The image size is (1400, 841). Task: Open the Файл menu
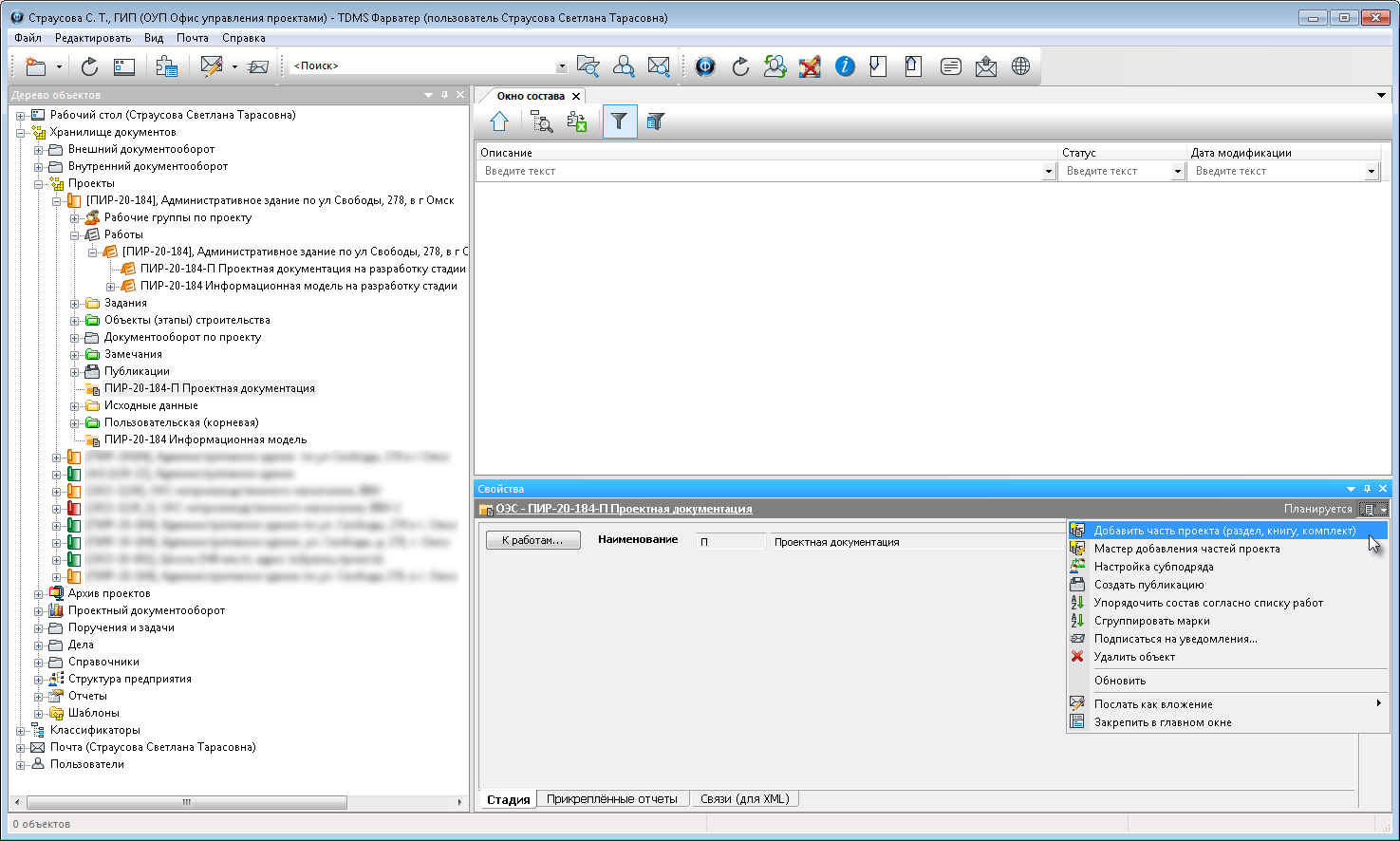[x=28, y=38]
